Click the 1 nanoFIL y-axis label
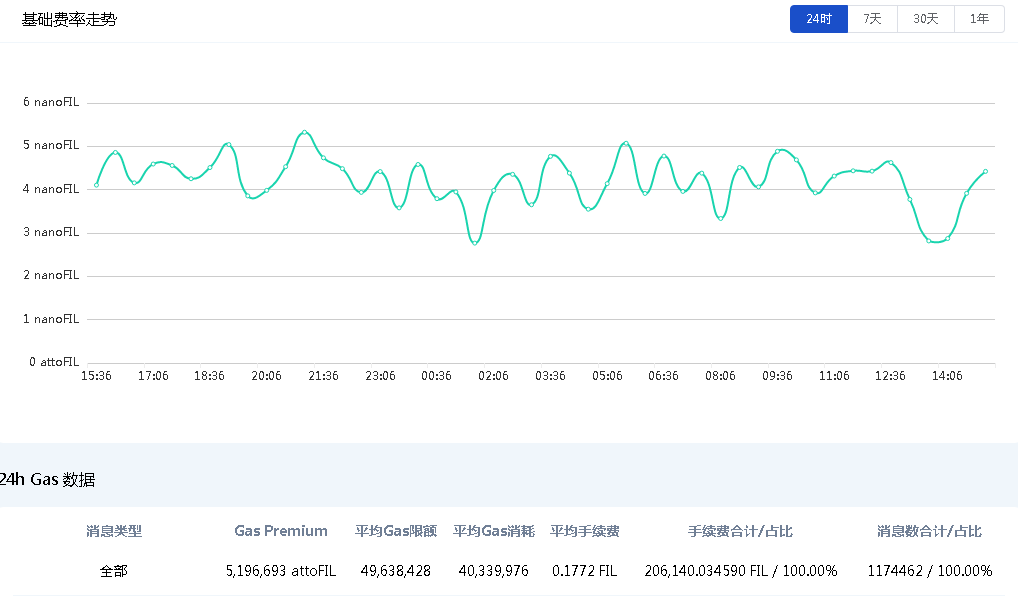1018x604 pixels. (51, 319)
